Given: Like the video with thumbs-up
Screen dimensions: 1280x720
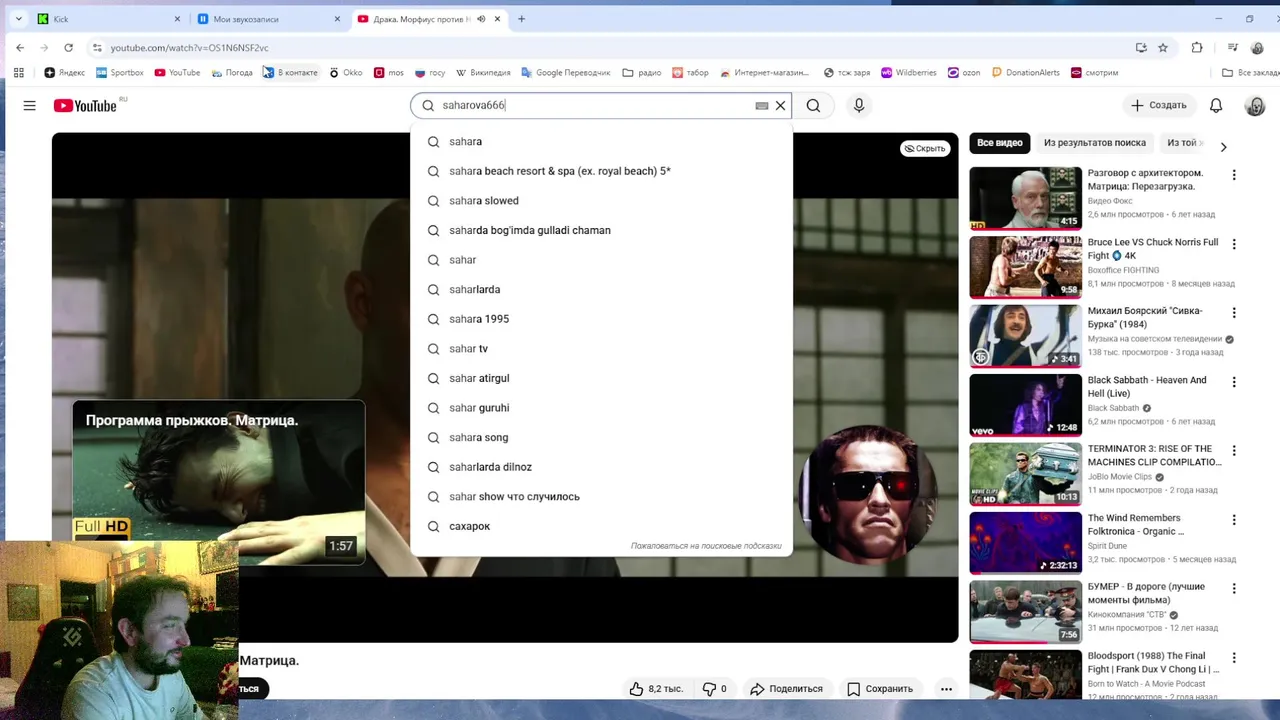Looking at the screenshot, I should click(655, 688).
